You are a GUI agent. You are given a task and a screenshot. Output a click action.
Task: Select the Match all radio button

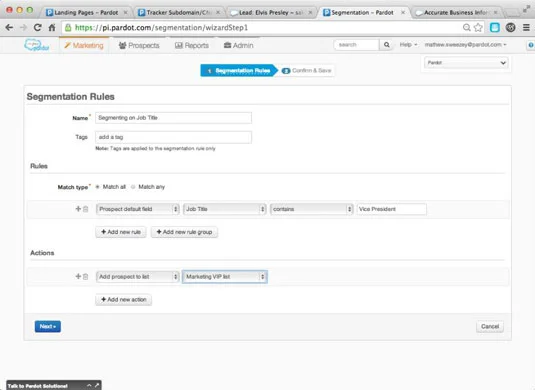click(97, 187)
